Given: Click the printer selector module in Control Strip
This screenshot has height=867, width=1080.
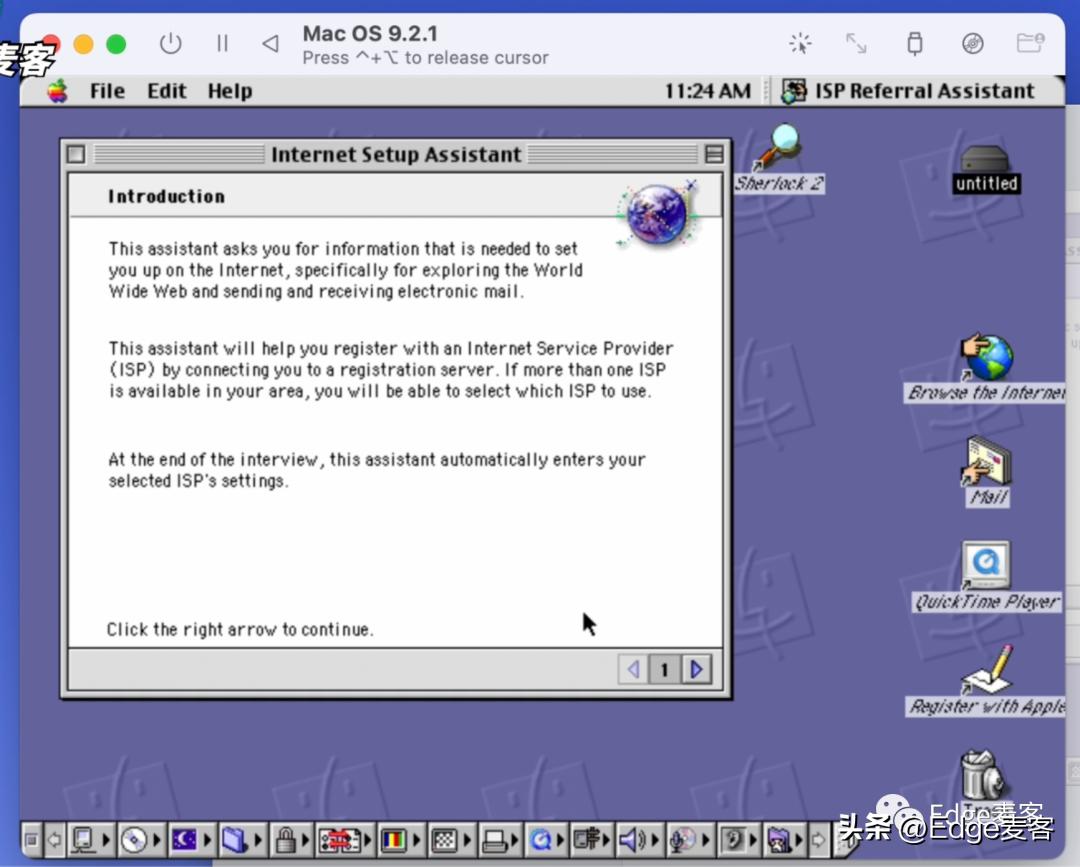Looking at the screenshot, I should [496, 841].
